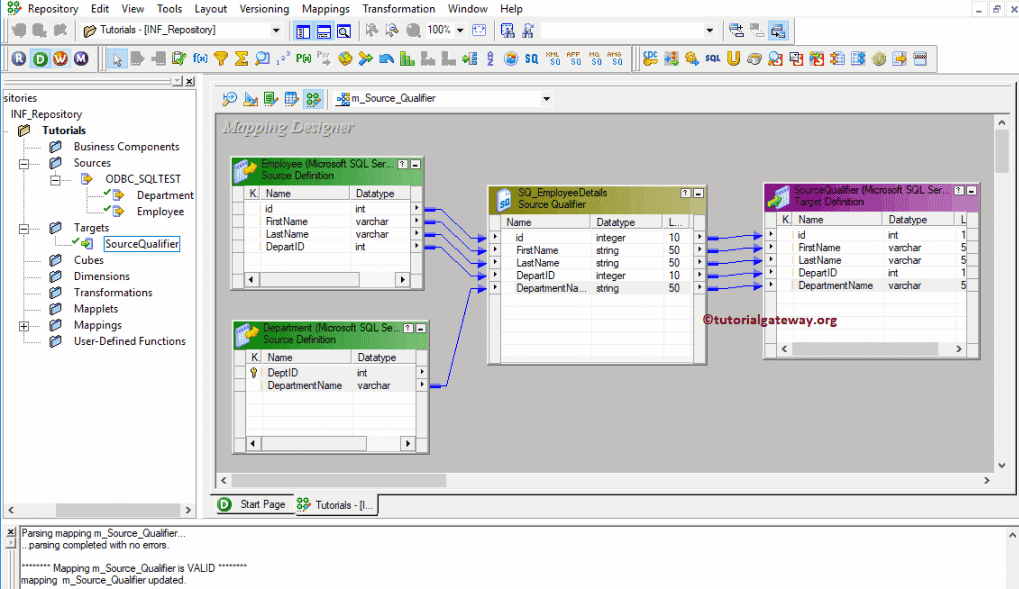The width and height of the screenshot is (1019, 589).
Task: Open the m_Source_Qualifier mapping dropdown
Action: [546, 99]
